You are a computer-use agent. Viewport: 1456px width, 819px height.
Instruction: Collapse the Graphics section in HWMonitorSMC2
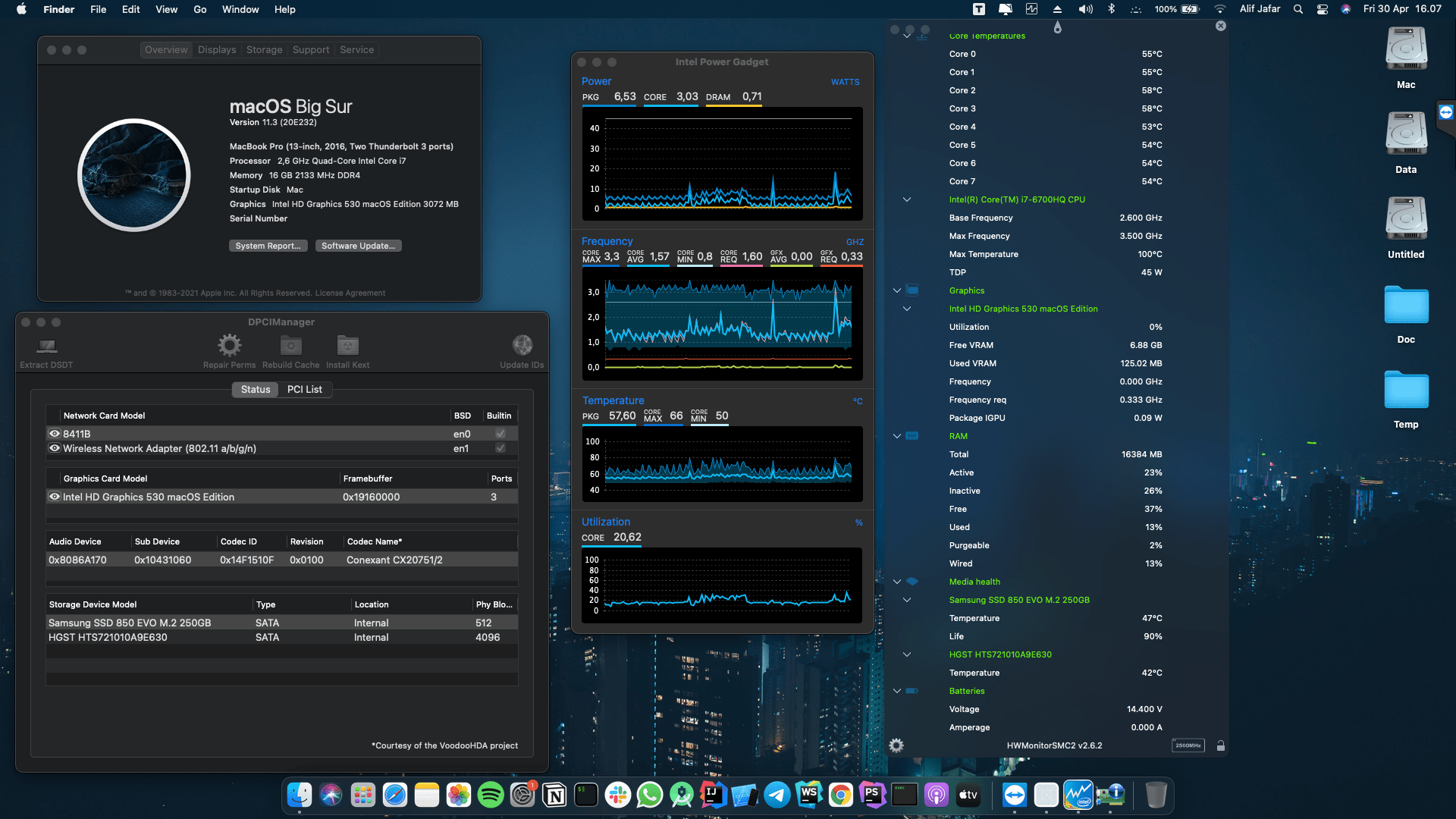pos(897,290)
